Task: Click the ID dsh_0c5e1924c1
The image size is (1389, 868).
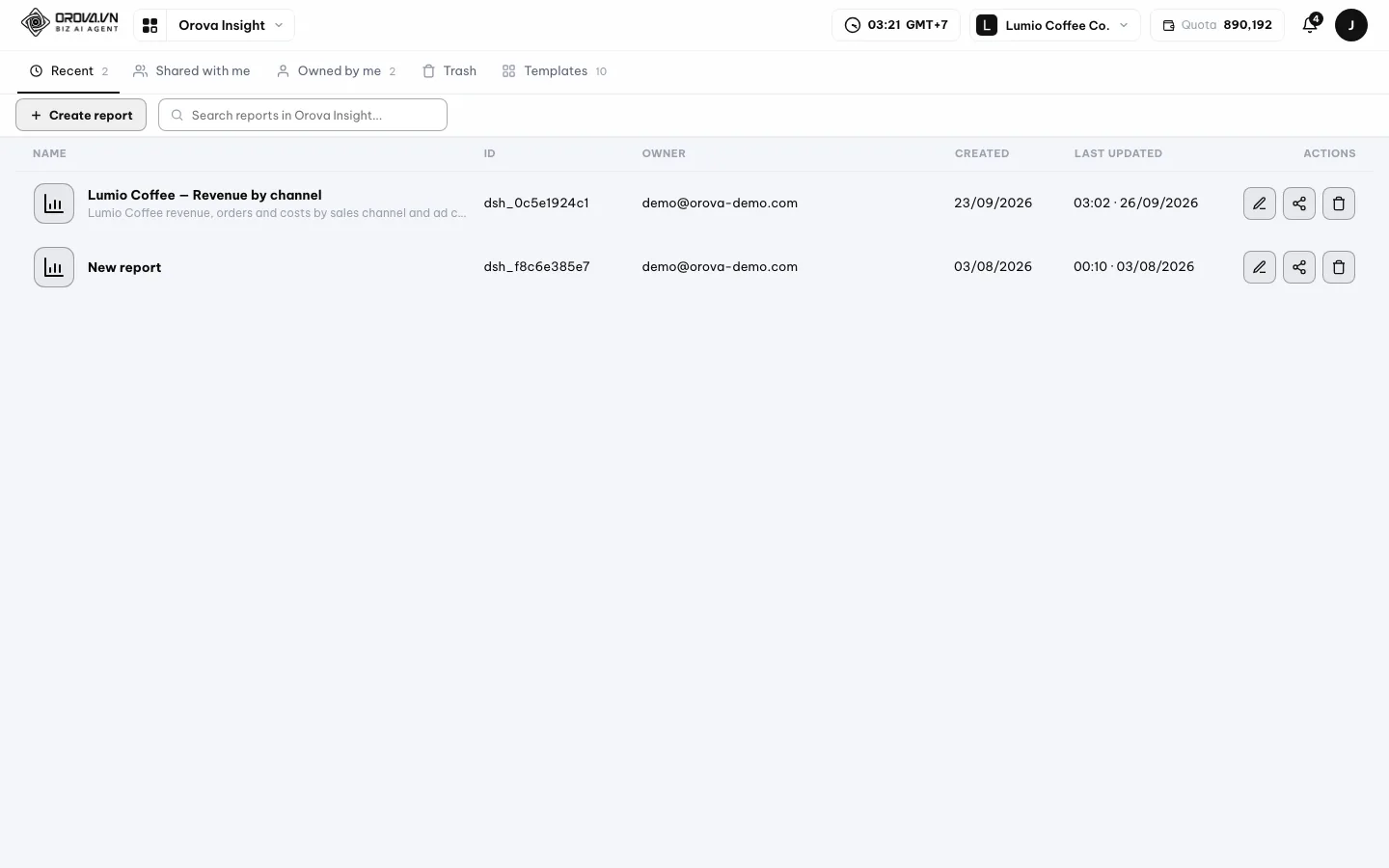Action: point(536,203)
